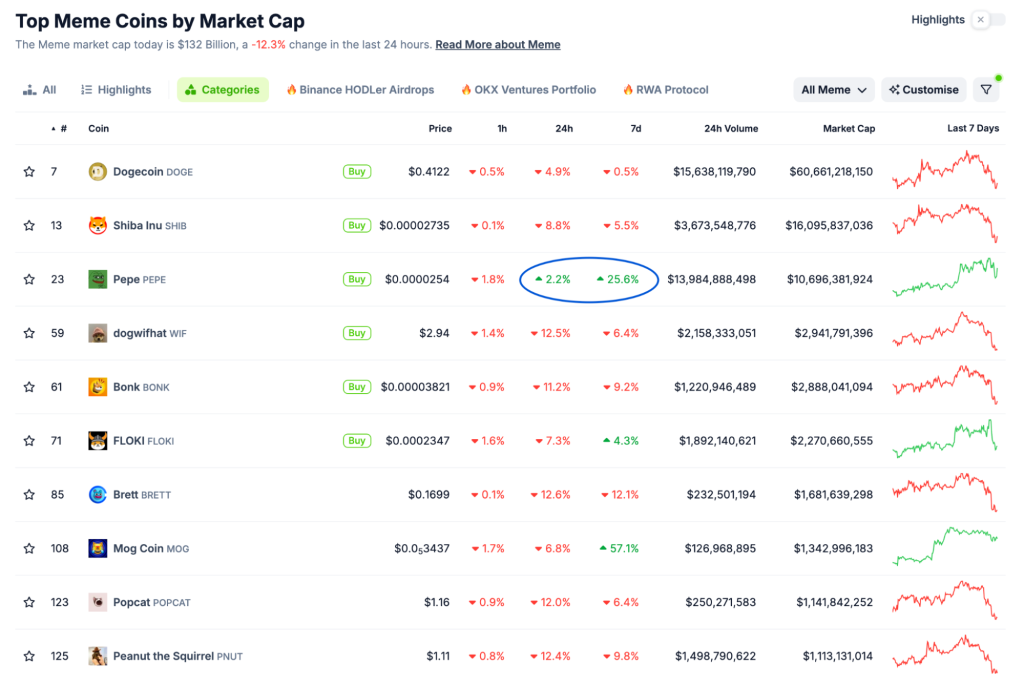Click the Brett coin logo icon
Screen dimensions: 1024x683
tap(97, 494)
